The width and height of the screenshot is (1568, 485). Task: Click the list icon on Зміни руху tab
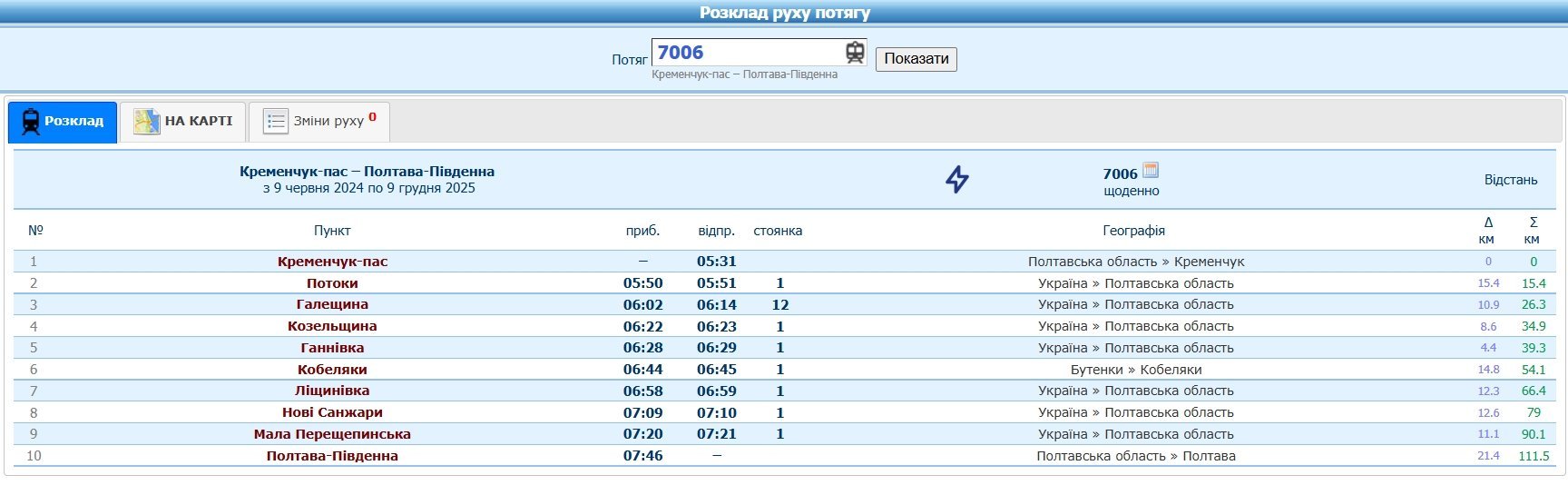(x=275, y=122)
